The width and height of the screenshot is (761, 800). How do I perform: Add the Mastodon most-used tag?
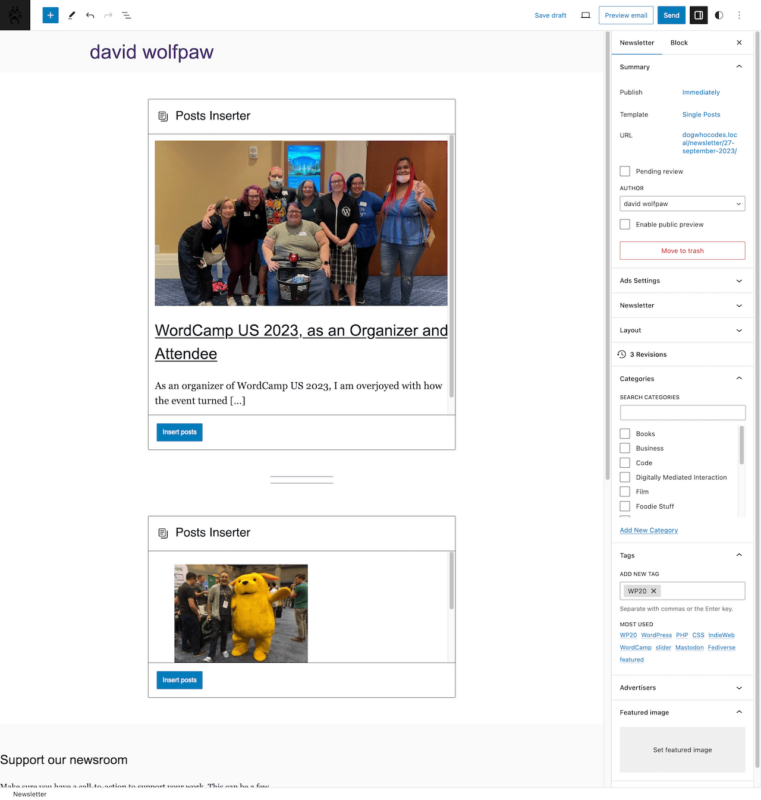(689, 647)
